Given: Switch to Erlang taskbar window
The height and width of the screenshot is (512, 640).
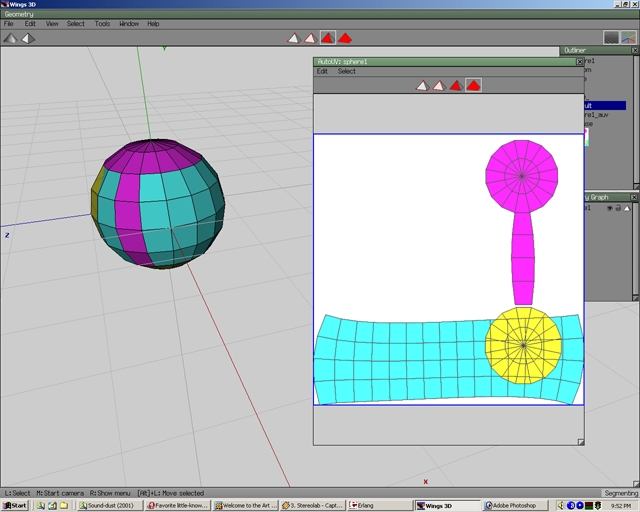Looking at the screenshot, I should (x=380, y=505).
